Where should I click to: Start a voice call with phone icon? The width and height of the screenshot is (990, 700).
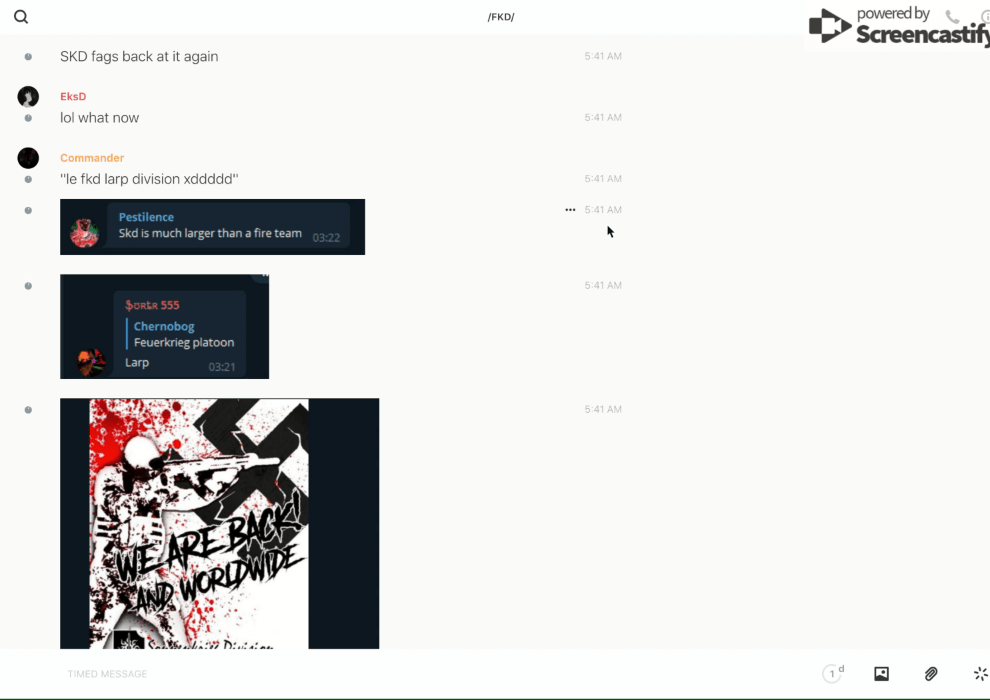point(952,17)
